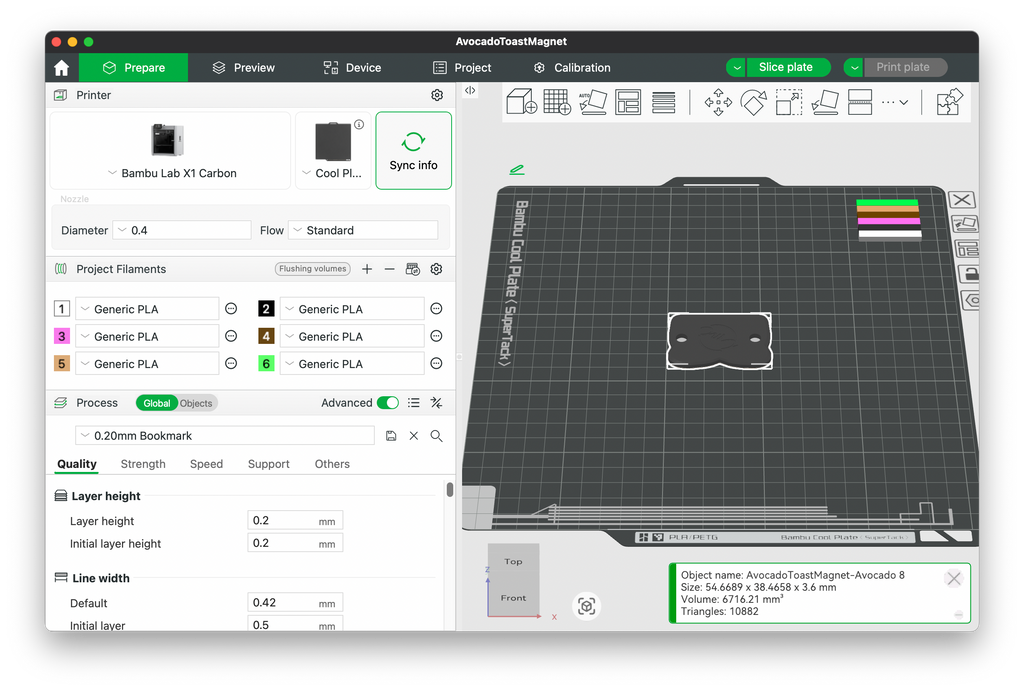The width and height of the screenshot is (1024, 691).
Task: Open the nozzle Diameter 0.4 dropdown
Action: click(182, 230)
